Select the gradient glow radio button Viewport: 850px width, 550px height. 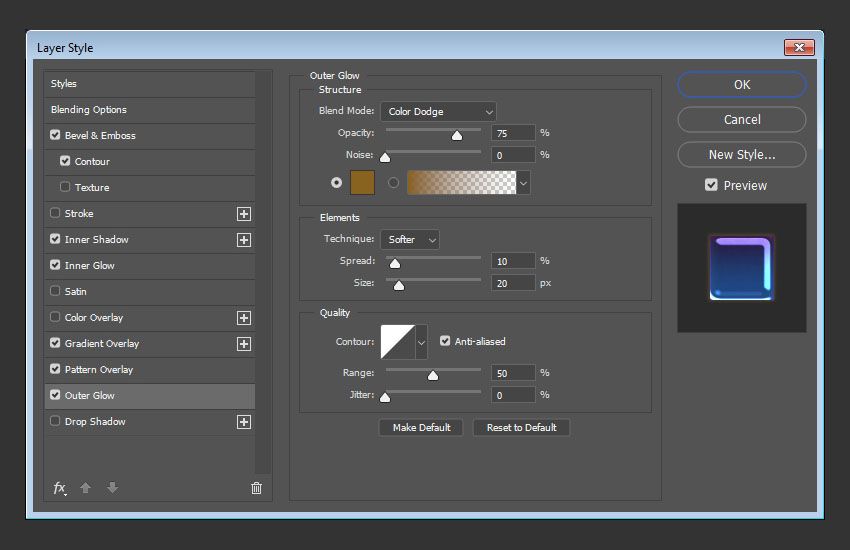coord(394,183)
